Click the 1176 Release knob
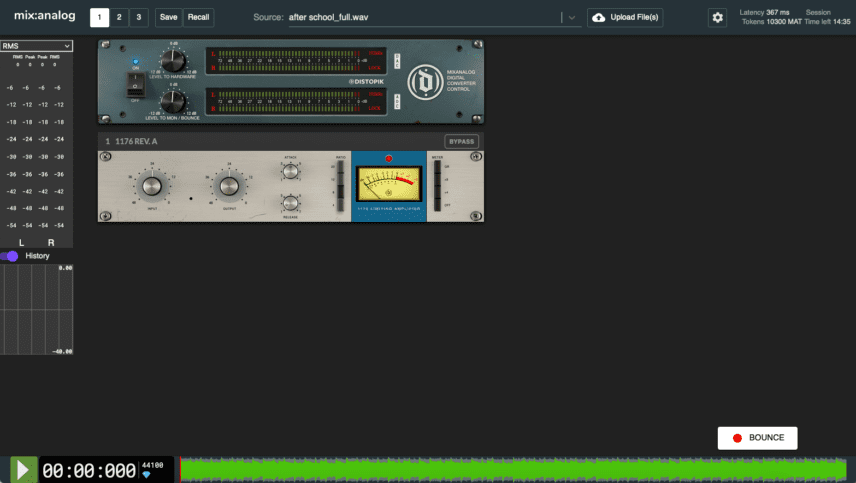Image resolution: width=856 pixels, height=483 pixels. coord(290,203)
